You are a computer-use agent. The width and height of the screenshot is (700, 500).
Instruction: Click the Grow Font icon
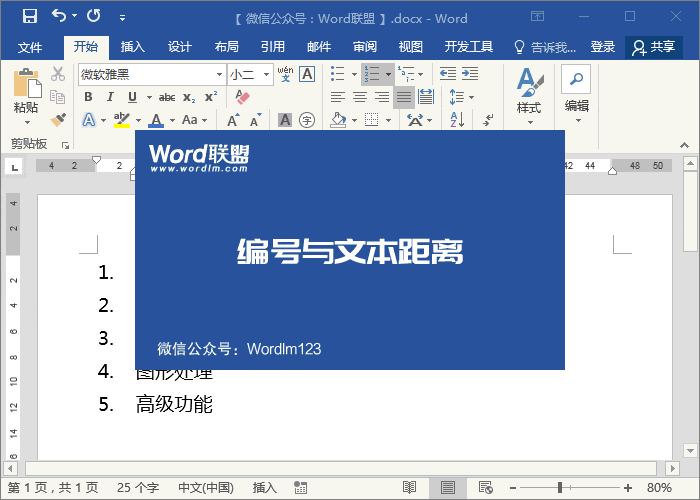pyautogui.click(x=233, y=120)
